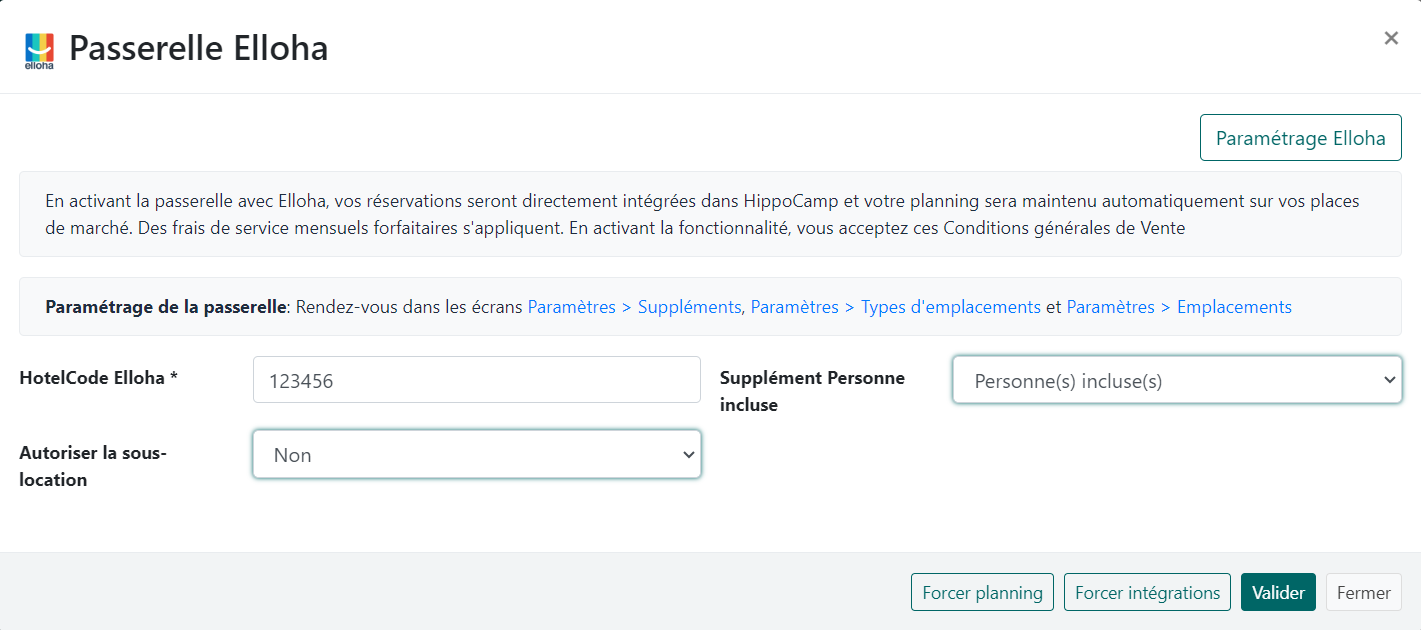The height and width of the screenshot is (630, 1421).
Task: Click the Forcer intégrations button
Action: click(1147, 592)
